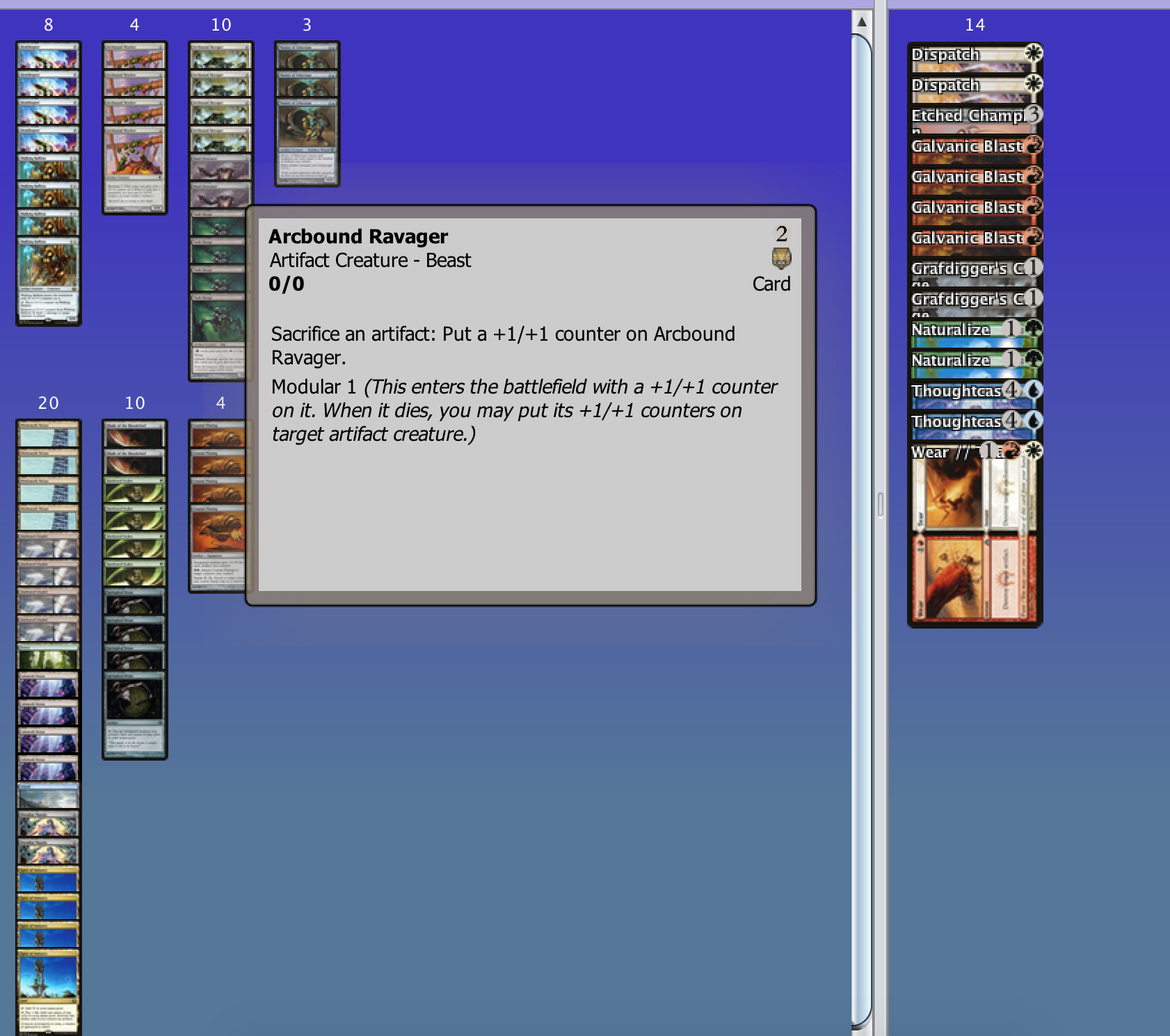Click green mana symbol on upper Naturalize row
This screenshot has width=1170, height=1036.
[x=1034, y=328]
